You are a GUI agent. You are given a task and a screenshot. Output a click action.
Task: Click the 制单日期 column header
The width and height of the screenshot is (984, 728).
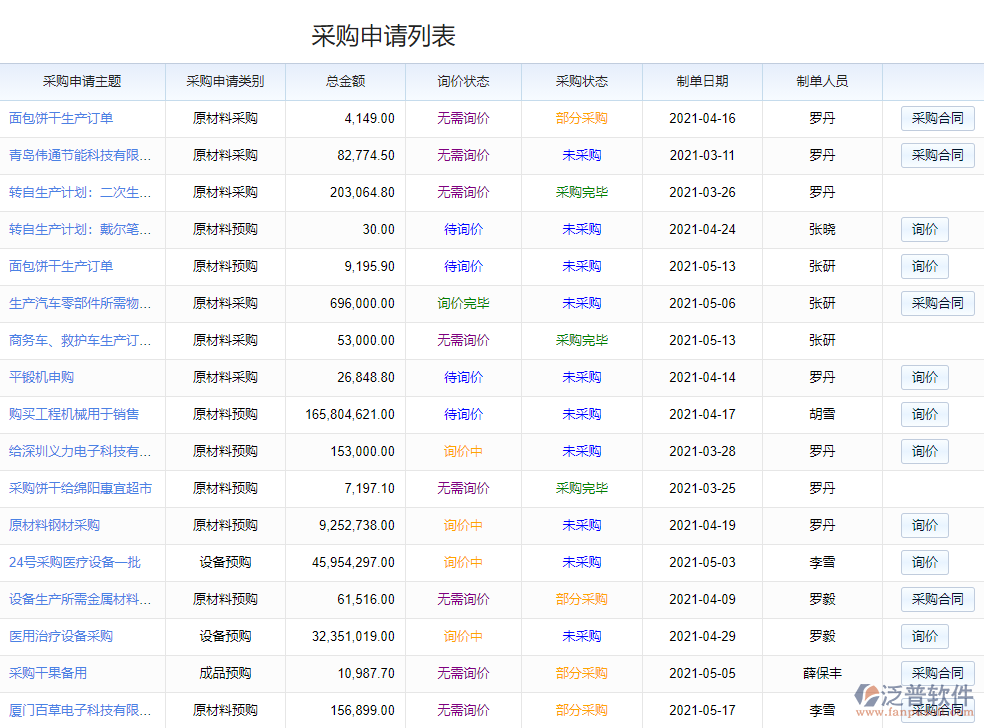point(702,82)
